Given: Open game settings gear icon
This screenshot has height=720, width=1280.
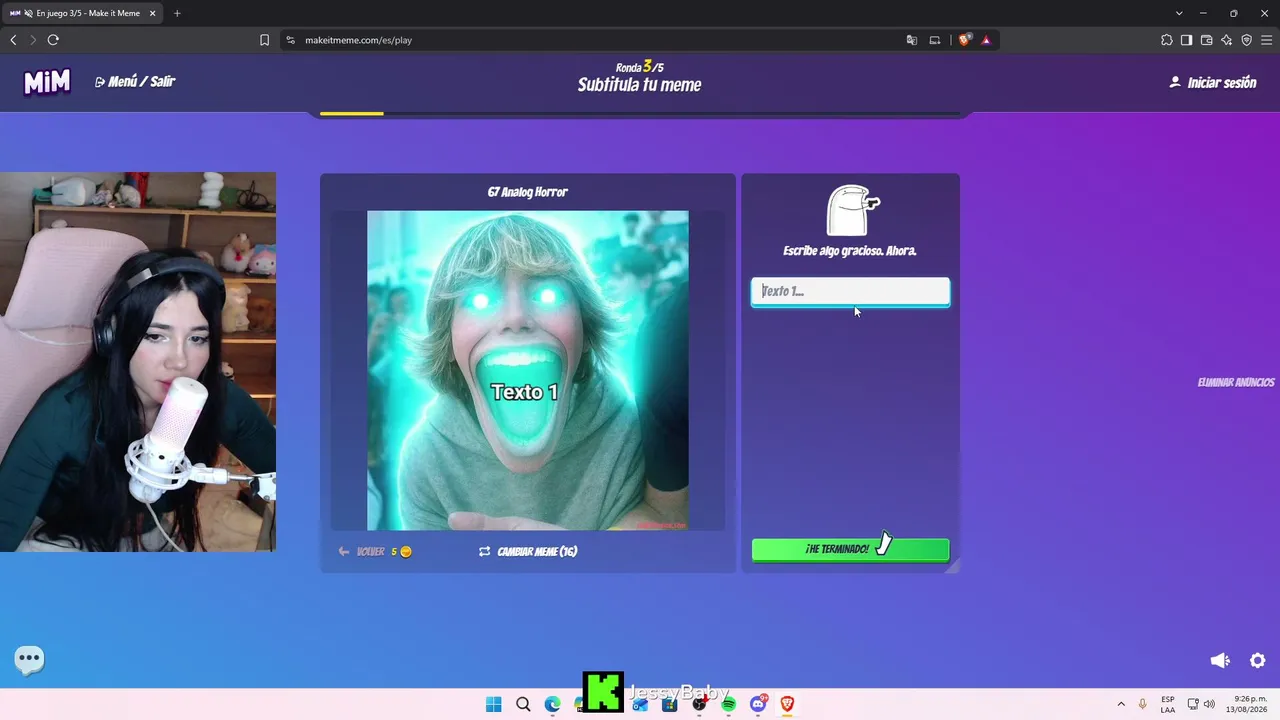Looking at the screenshot, I should point(1258,660).
